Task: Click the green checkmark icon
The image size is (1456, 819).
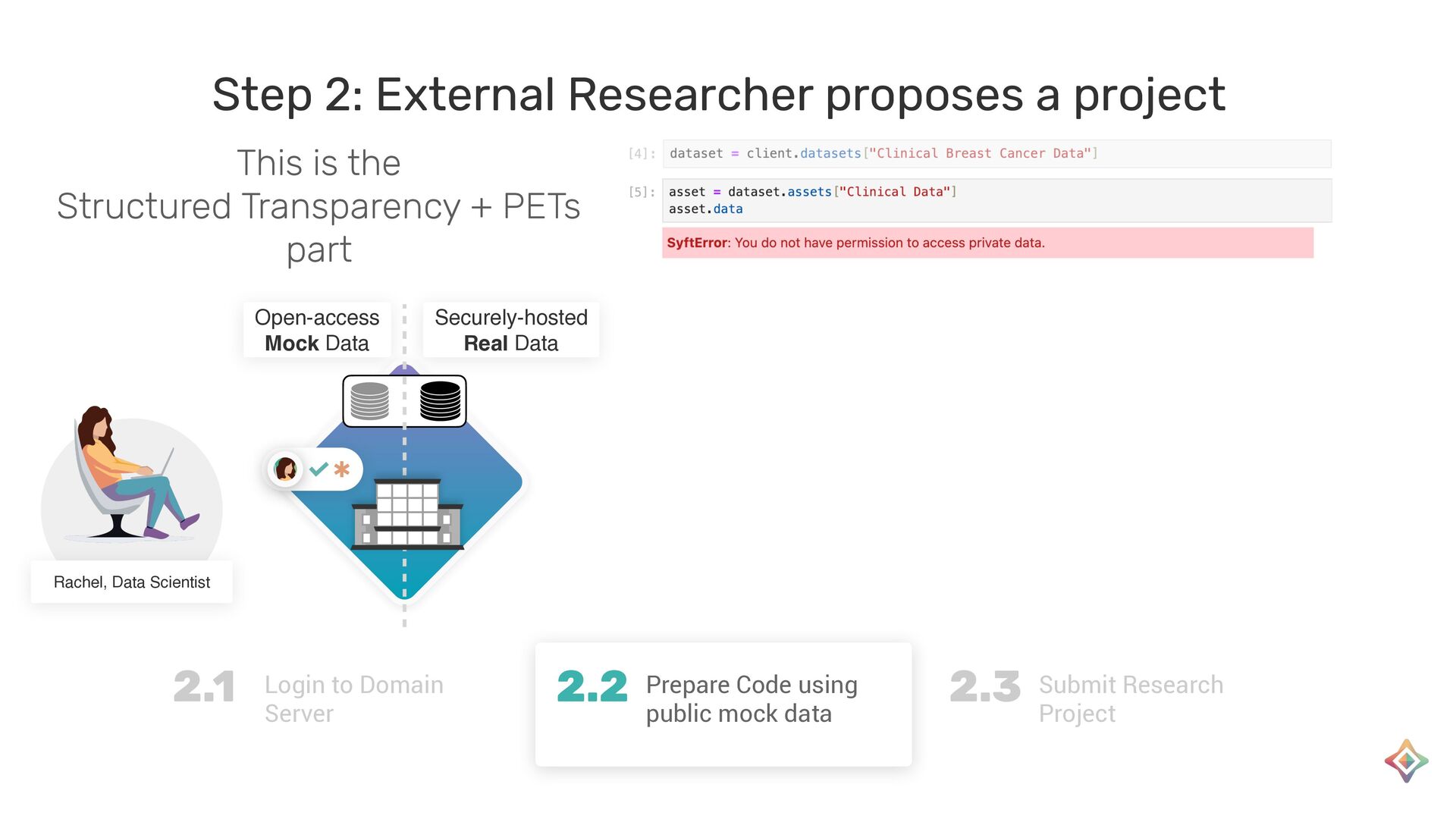Action: point(318,469)
